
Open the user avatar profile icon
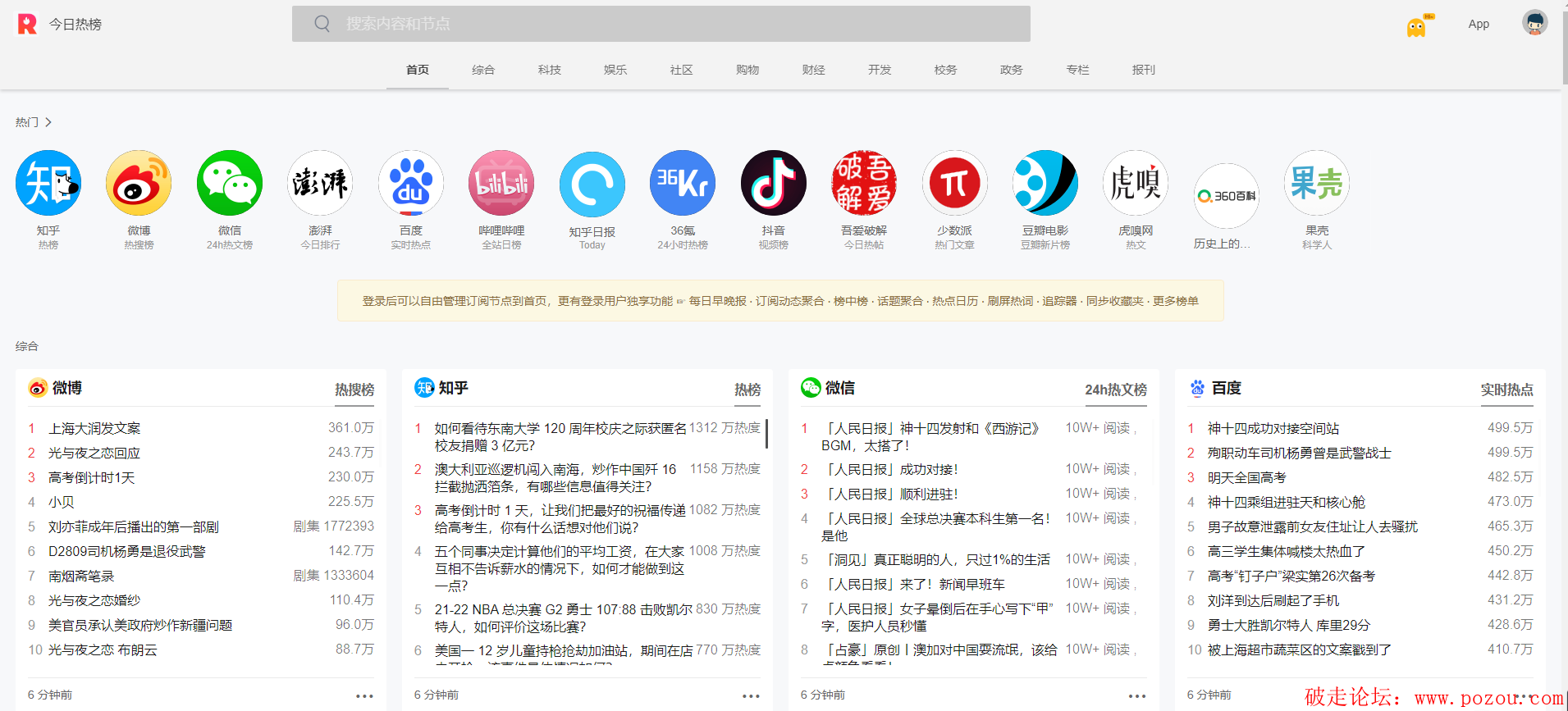coord(1535,23)
